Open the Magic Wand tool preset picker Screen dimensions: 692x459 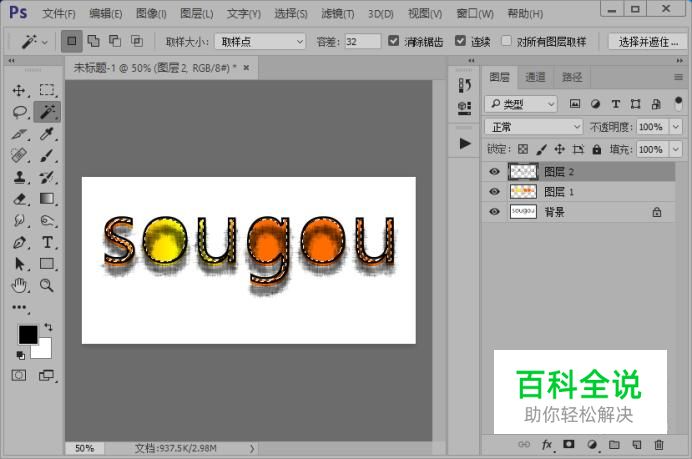point(34,42)
